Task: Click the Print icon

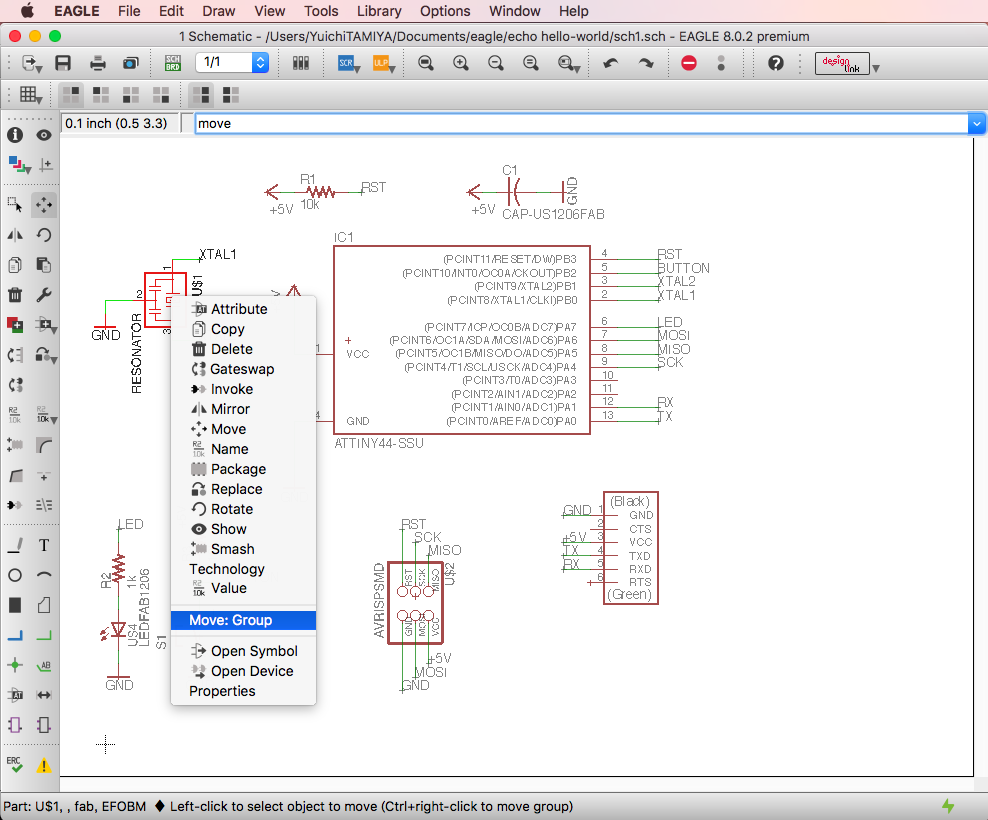Action: click(98, 63)
